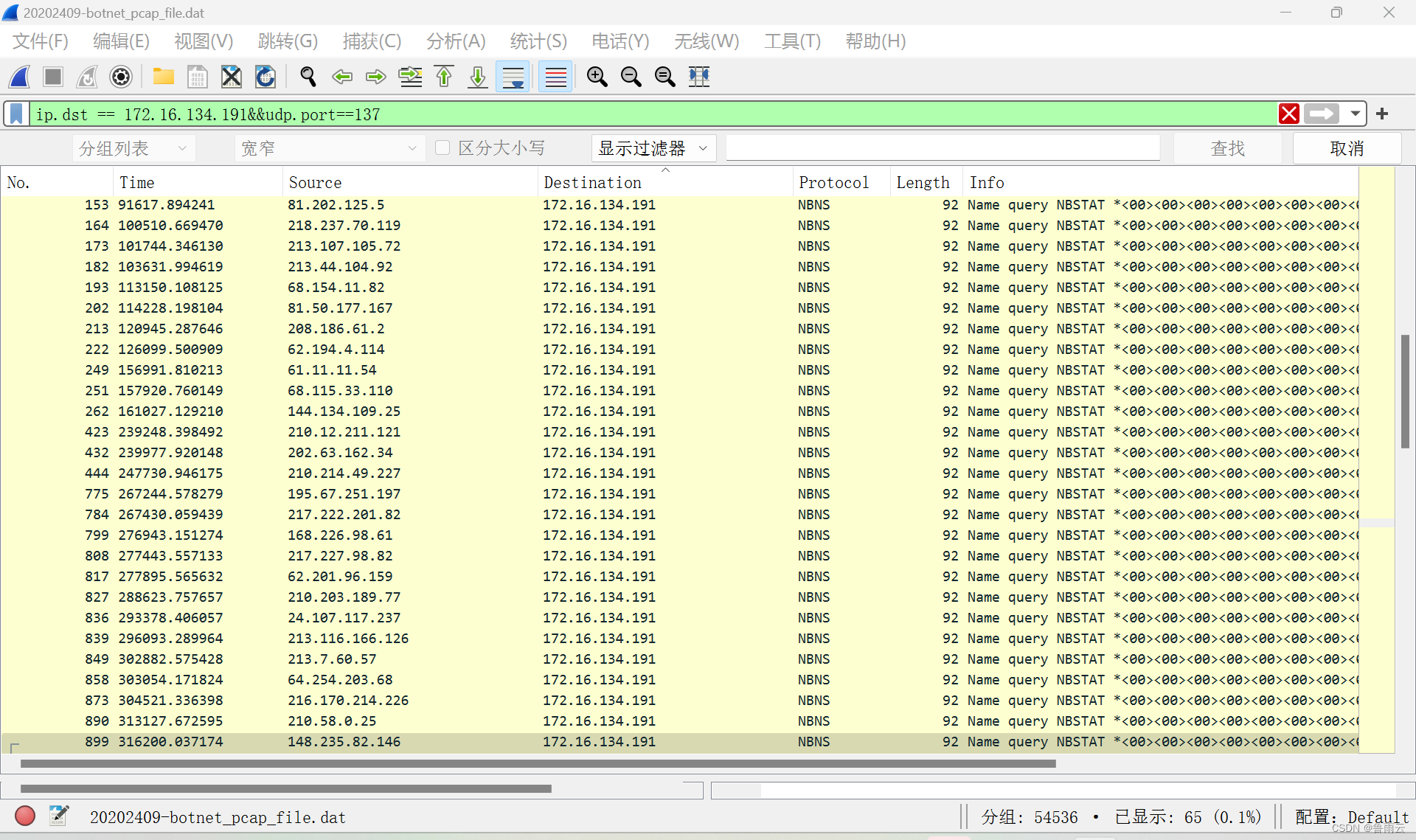Sort by the Time column header
Screen dimensions: 1416x840
(198, 182)
